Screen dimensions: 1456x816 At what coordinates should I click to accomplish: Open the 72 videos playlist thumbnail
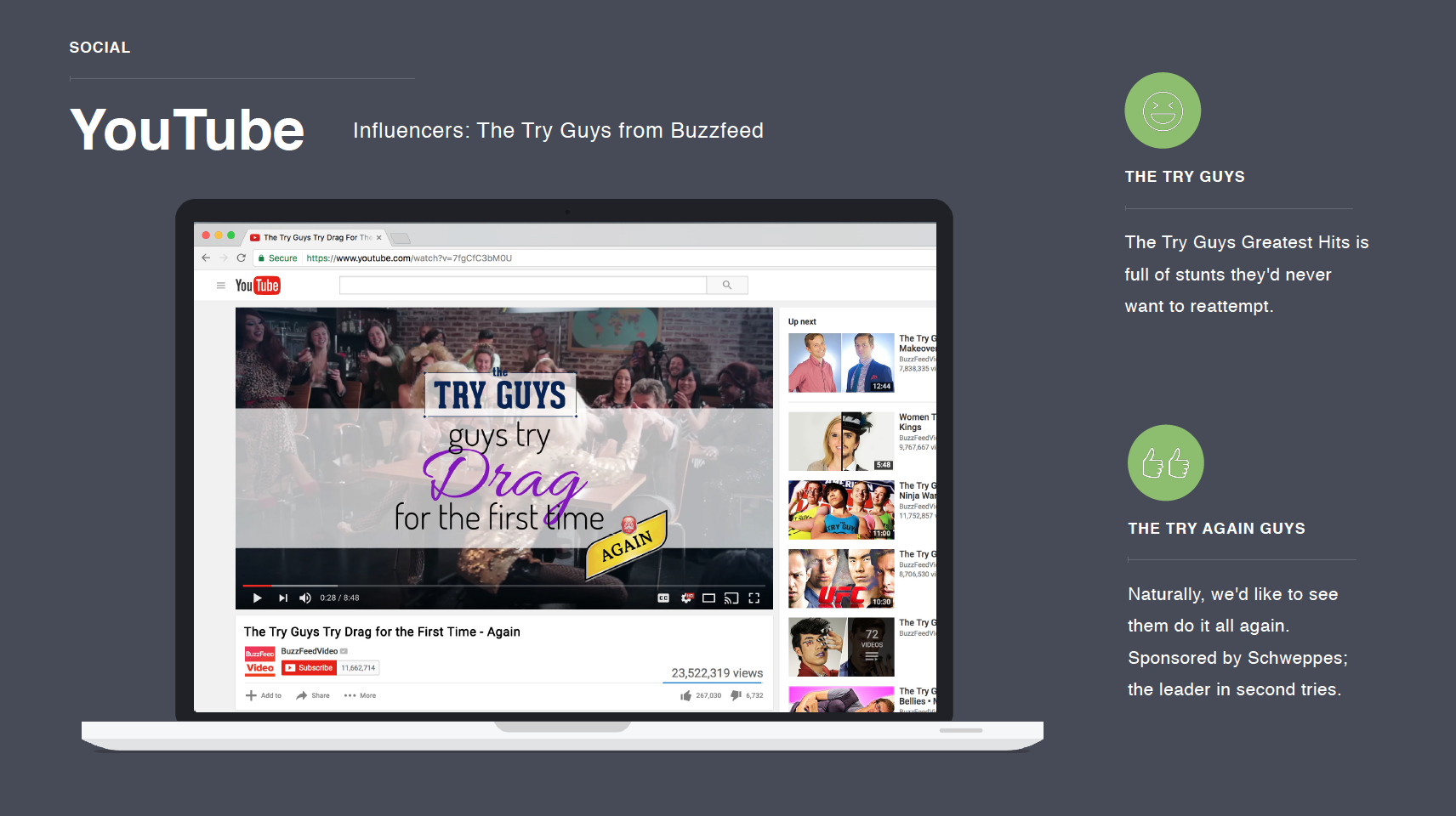pyautogui.click(x=841, y=647)
